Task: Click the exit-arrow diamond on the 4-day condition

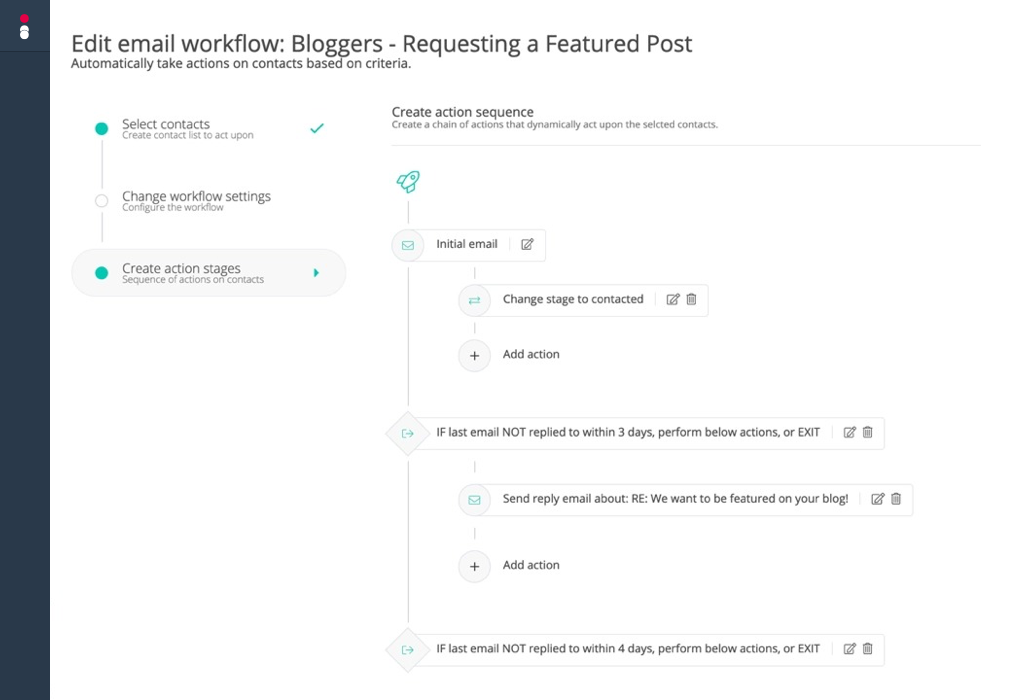Action: click(408, 649)
